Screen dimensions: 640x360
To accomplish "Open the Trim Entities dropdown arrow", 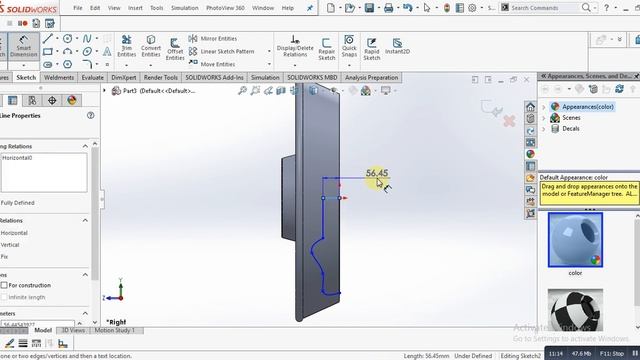I will (x=127, y=65).
